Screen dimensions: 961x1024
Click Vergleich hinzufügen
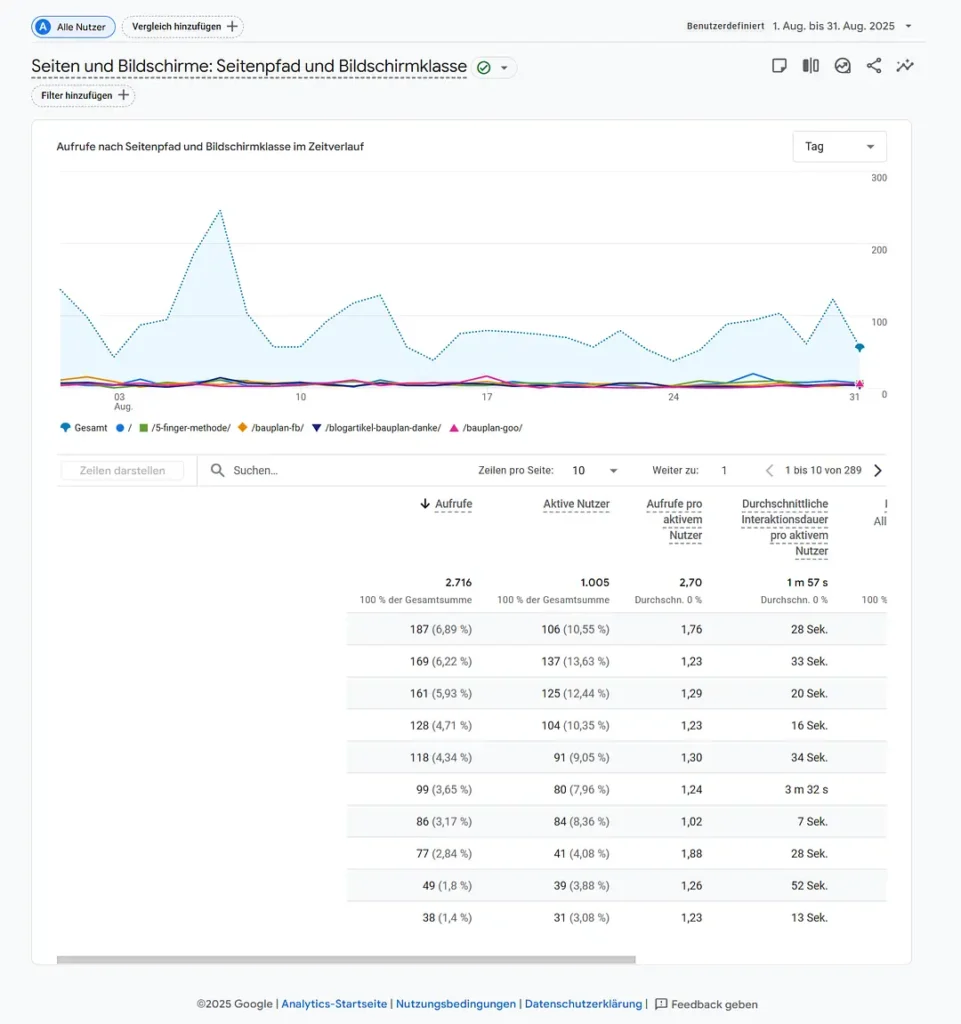point(182,26)
